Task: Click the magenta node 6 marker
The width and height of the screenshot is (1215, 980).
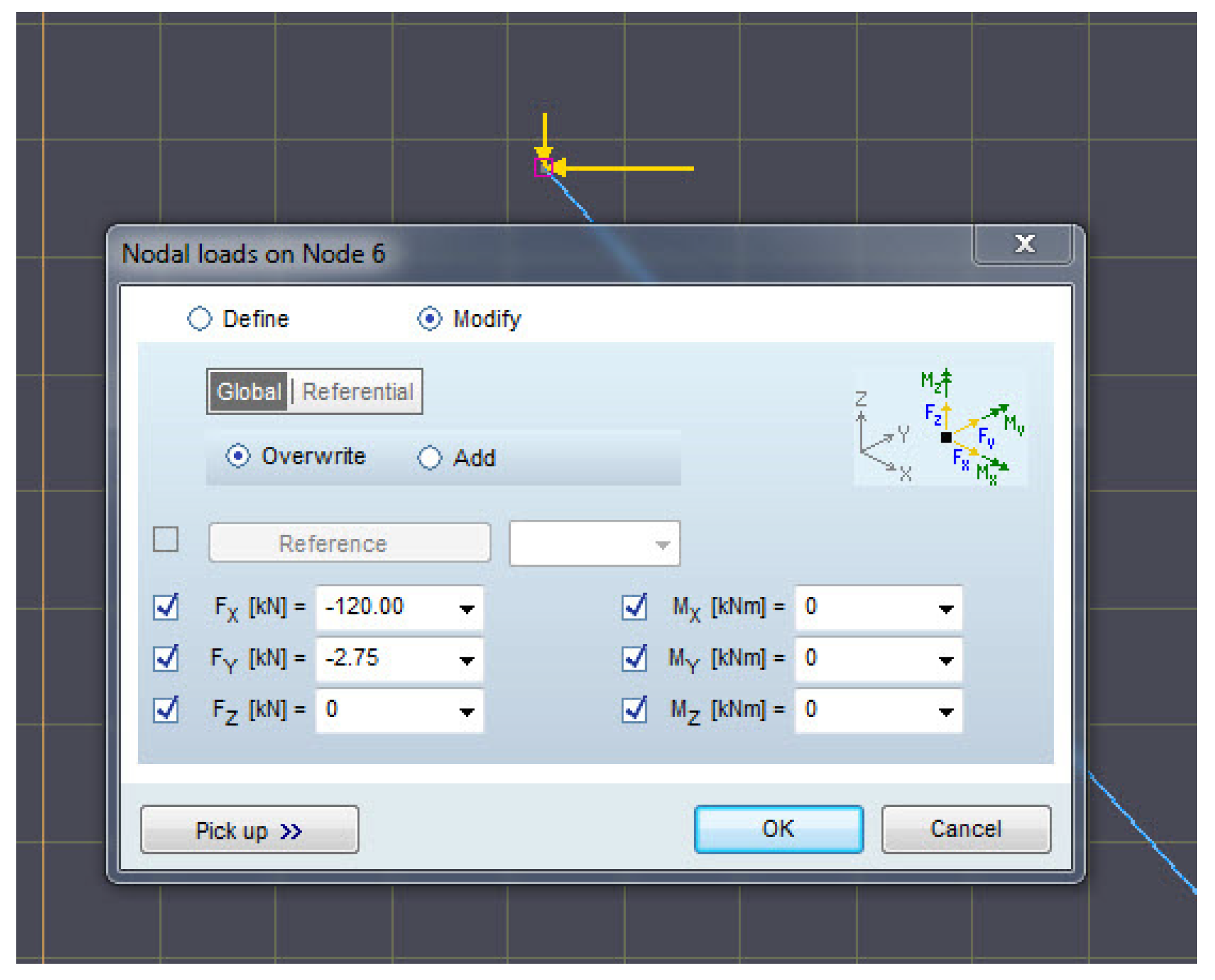Action: 543,167
